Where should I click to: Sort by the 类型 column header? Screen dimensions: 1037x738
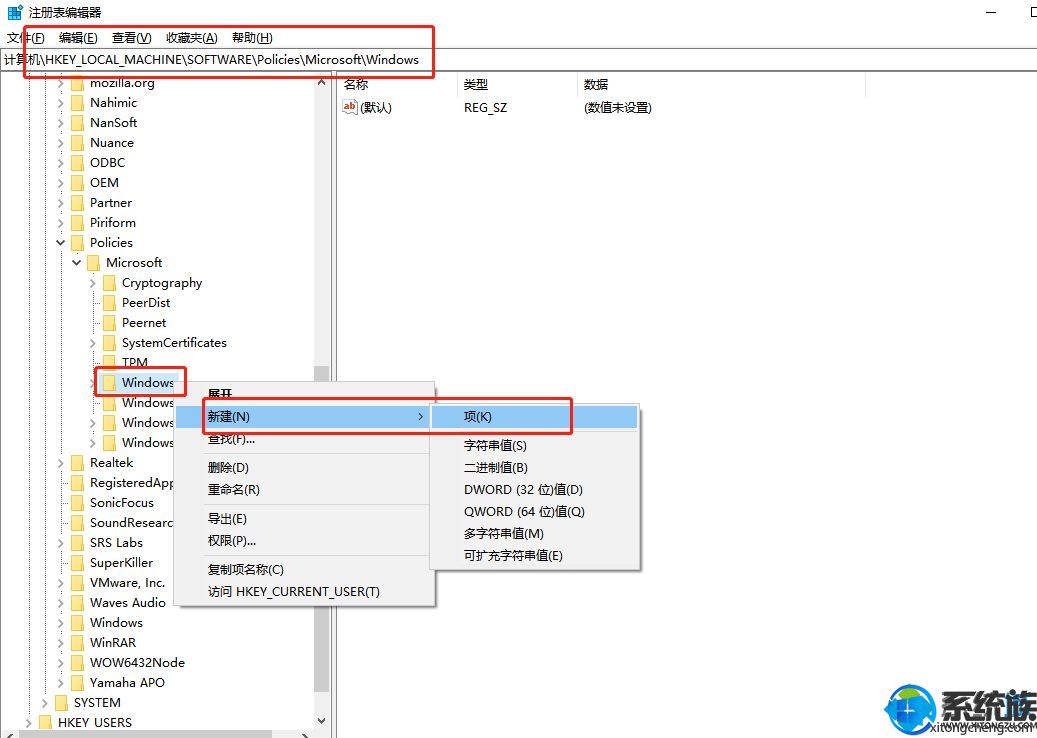517,84
